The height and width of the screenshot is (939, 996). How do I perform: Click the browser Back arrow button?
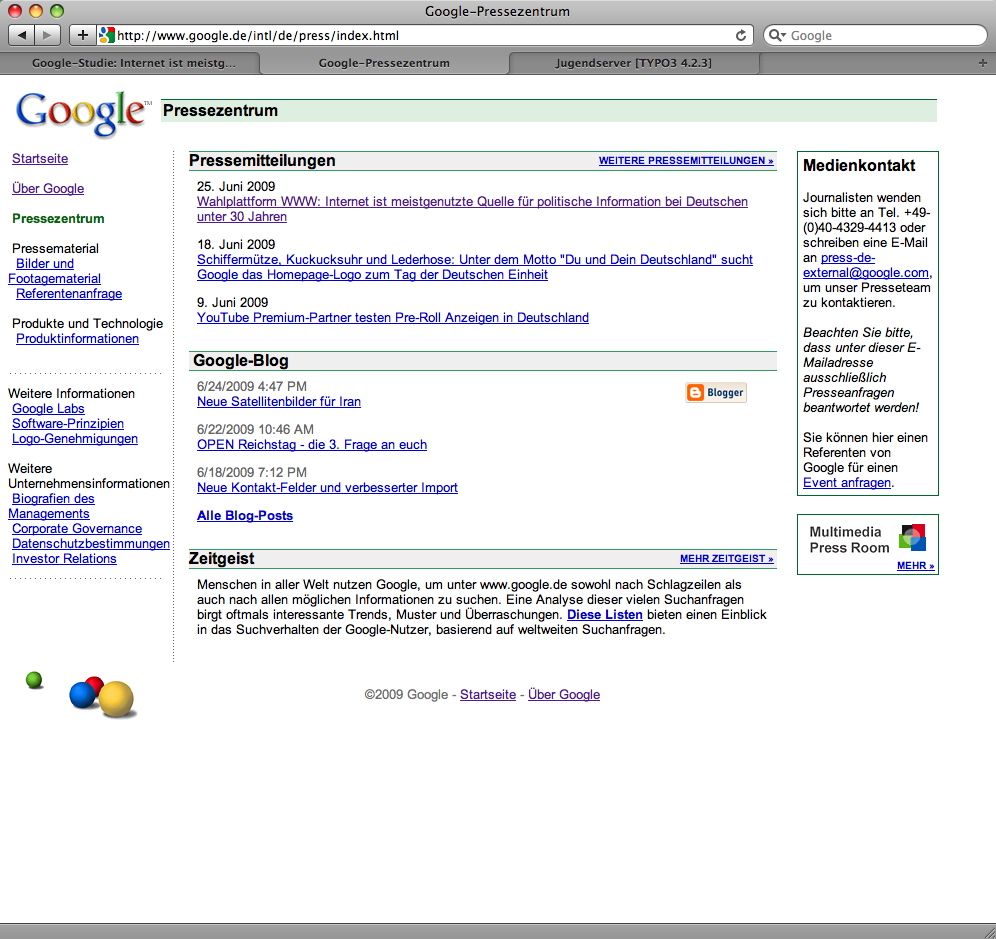(x=23, y=35)
